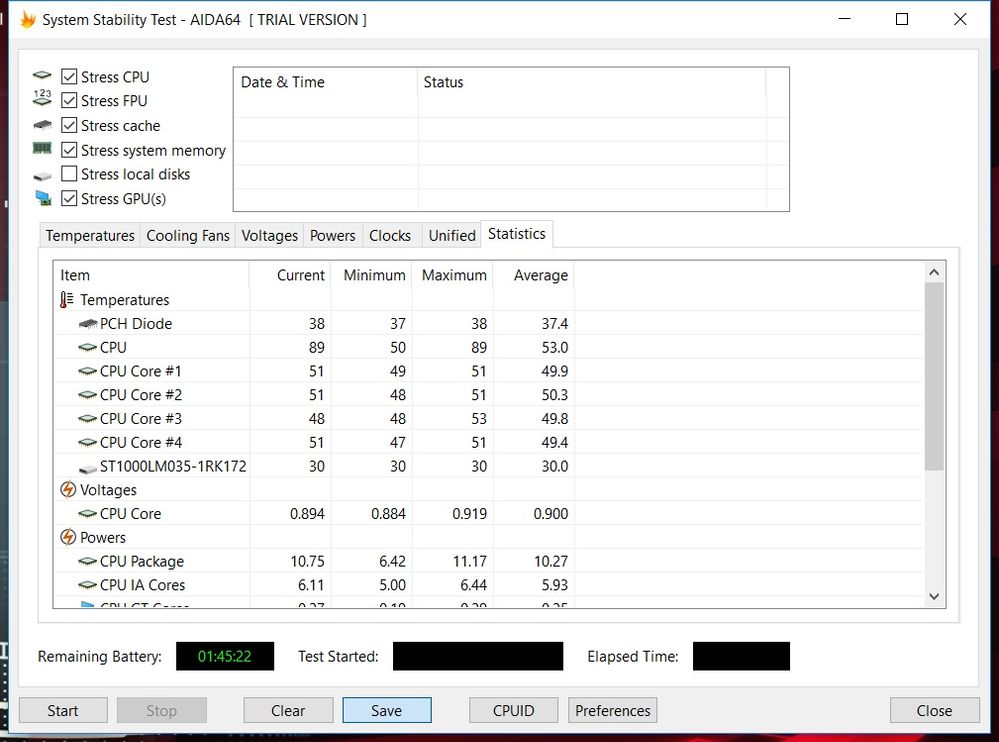Click the chip icon beside CPU Core #4
The image size is (999, 742).
click(88, 443)
